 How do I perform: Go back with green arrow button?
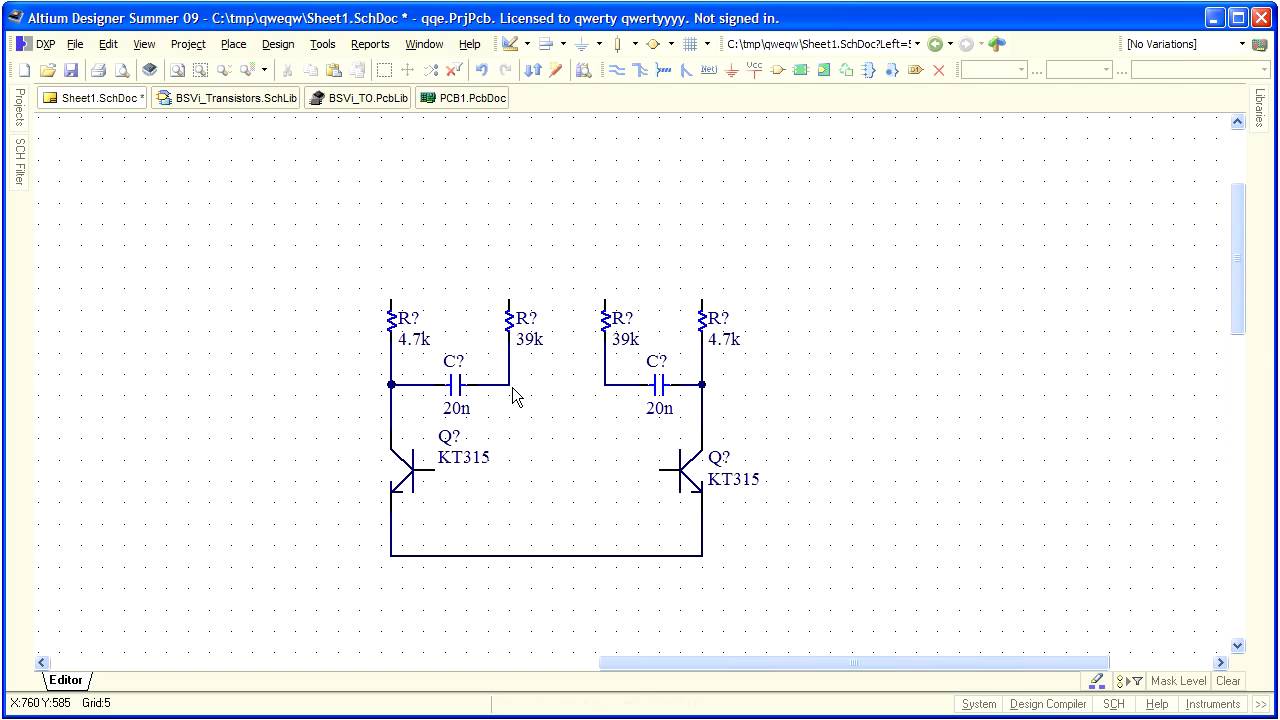[x=935, y=44]
